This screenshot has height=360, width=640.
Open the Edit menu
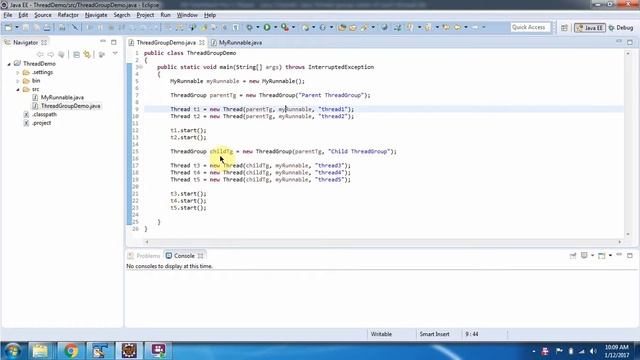point(23,15)
